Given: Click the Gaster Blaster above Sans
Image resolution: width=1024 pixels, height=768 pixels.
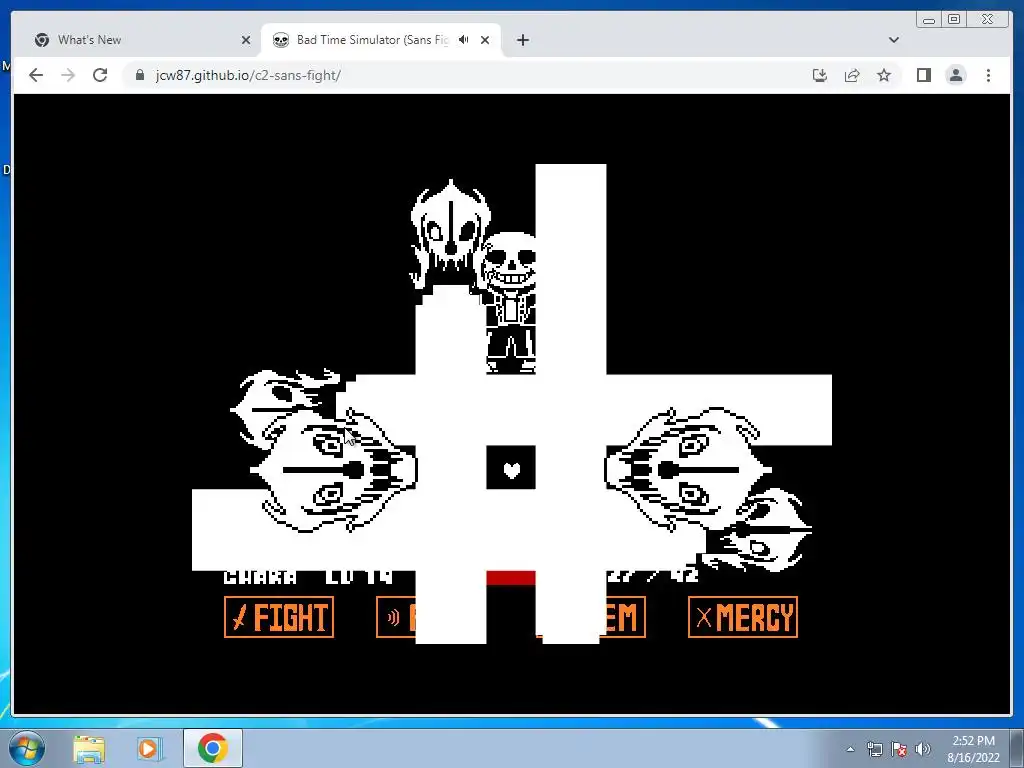Looking at the screenshot, I should pos(449,233).
